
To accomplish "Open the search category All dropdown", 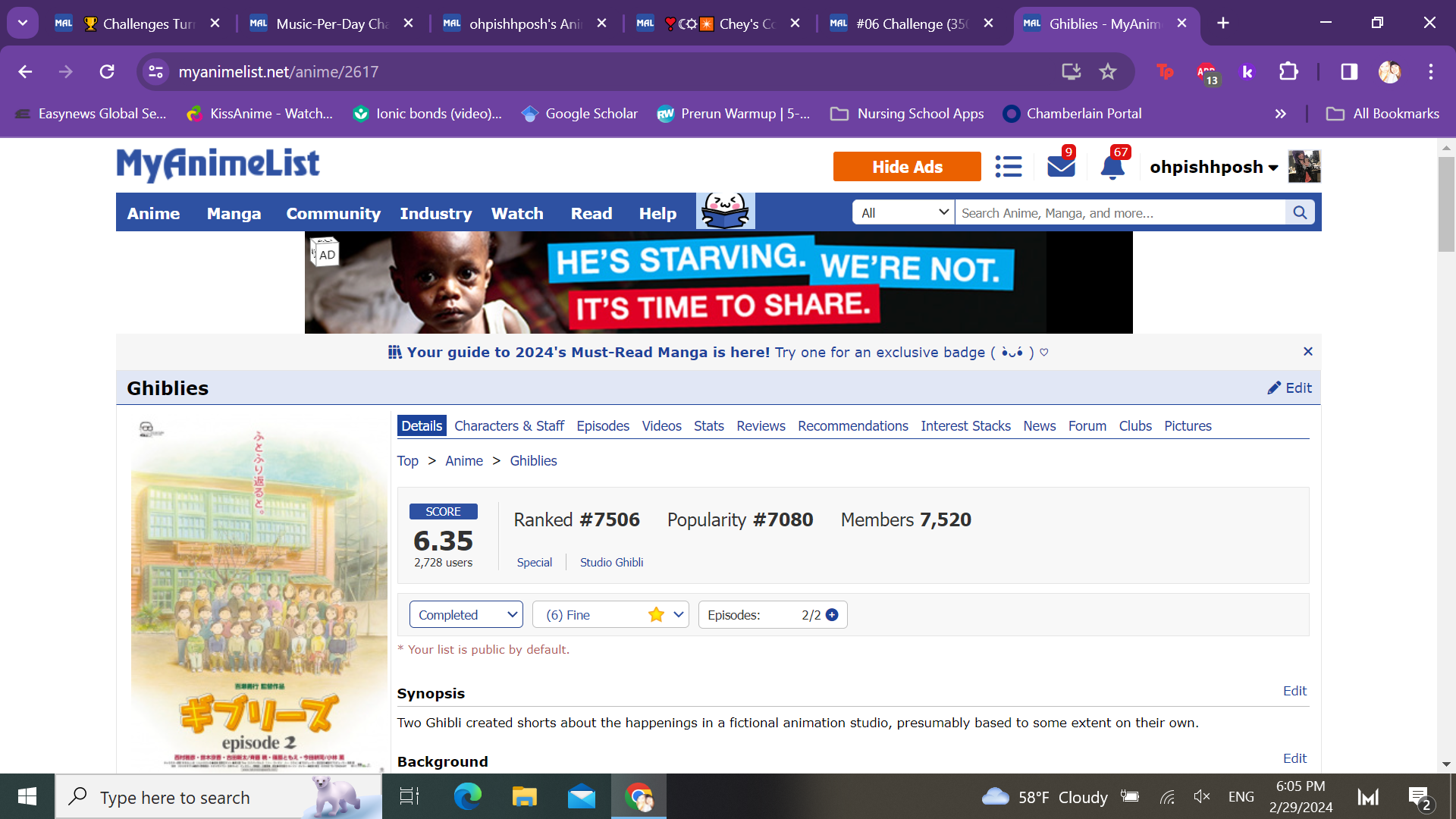I will pos(903,213).
